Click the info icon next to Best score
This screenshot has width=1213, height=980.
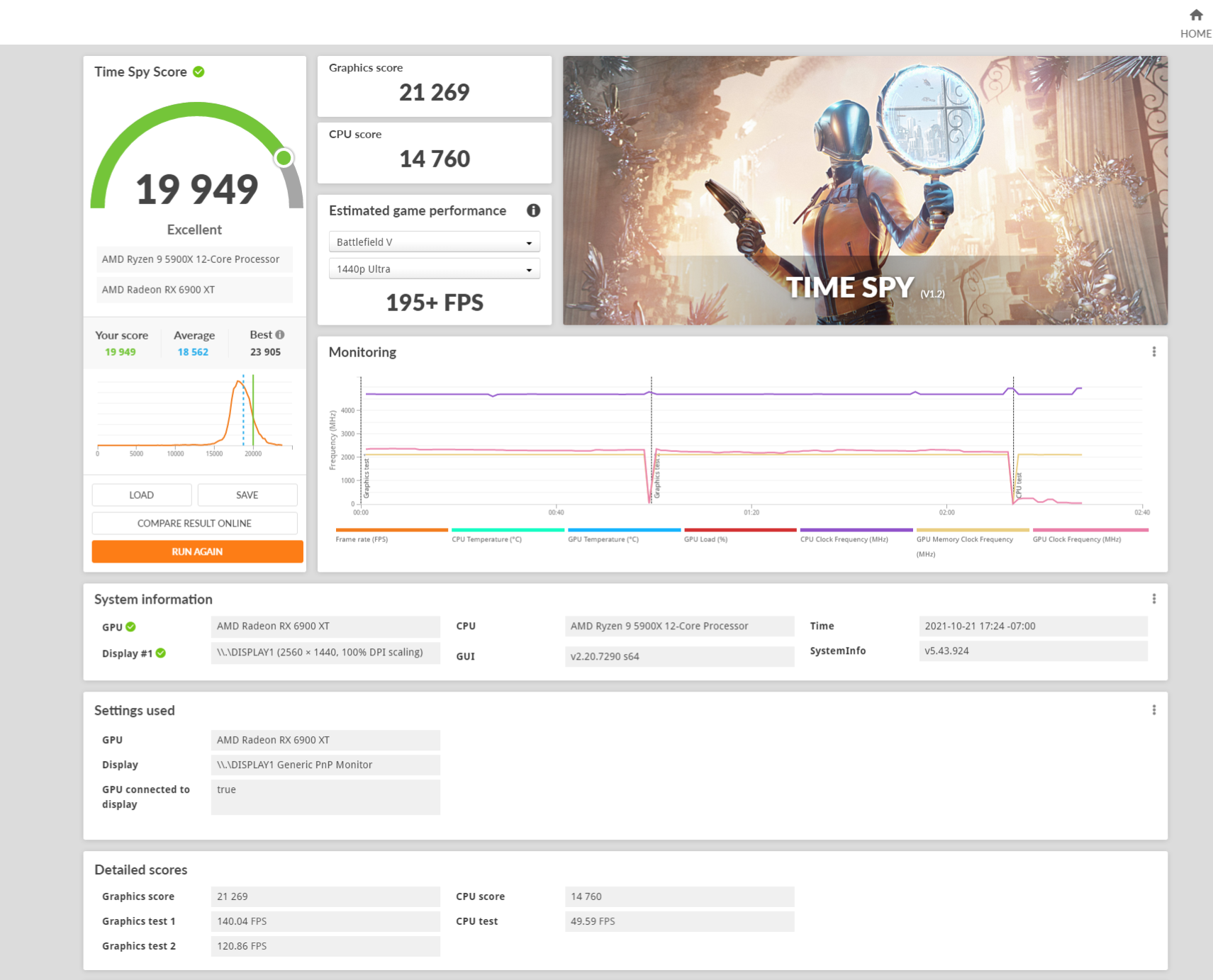(x=280, y=334)
